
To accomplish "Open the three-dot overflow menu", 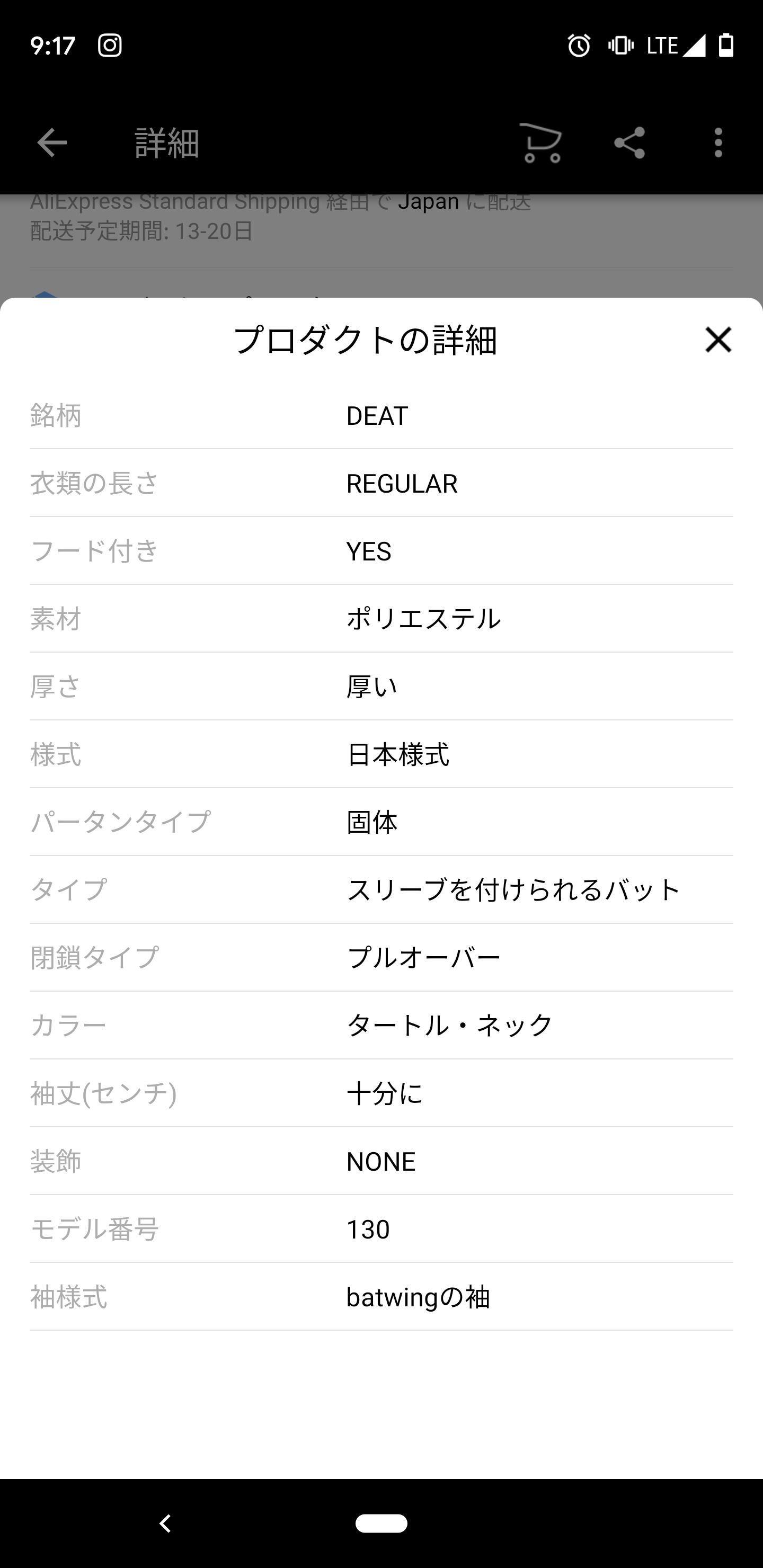I will coord(718,143).
